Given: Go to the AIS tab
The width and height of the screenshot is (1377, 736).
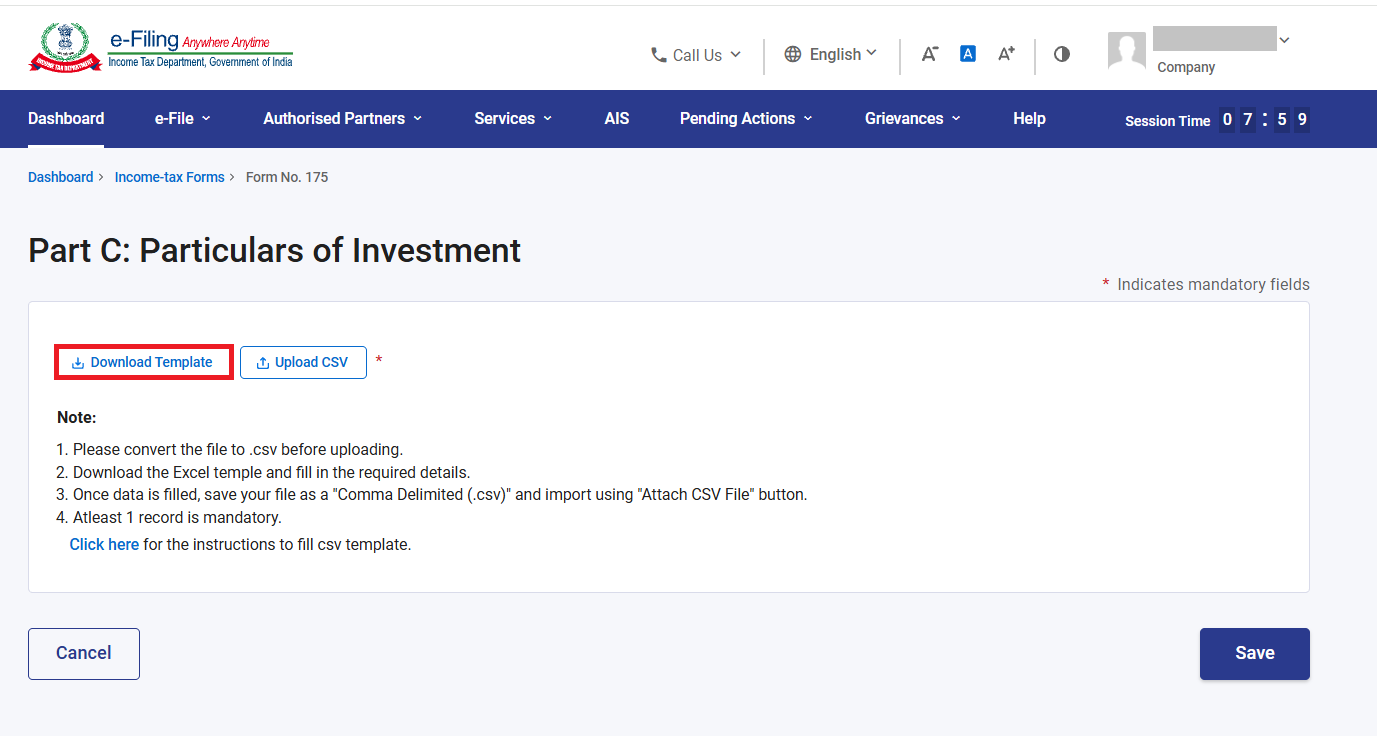Looking at the screenshot, I should [617, 118].
